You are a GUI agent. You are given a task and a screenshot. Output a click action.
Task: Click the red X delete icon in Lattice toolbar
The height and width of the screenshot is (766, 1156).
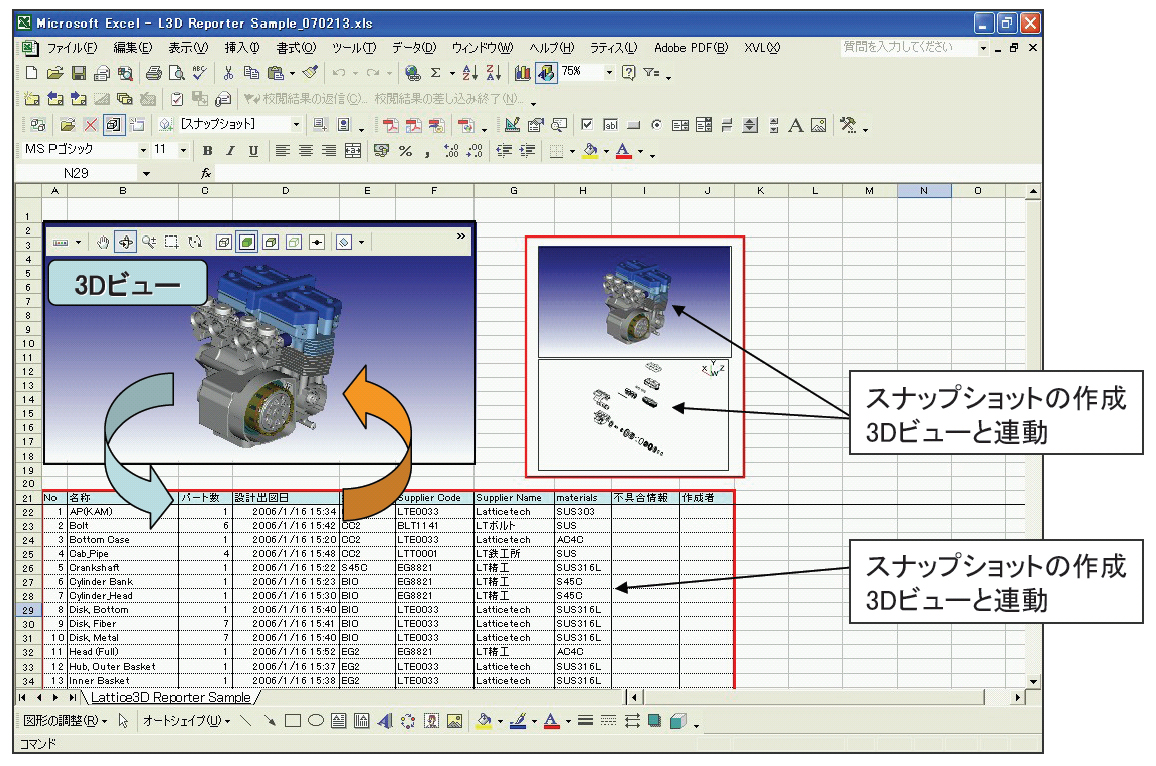point(91,125)
